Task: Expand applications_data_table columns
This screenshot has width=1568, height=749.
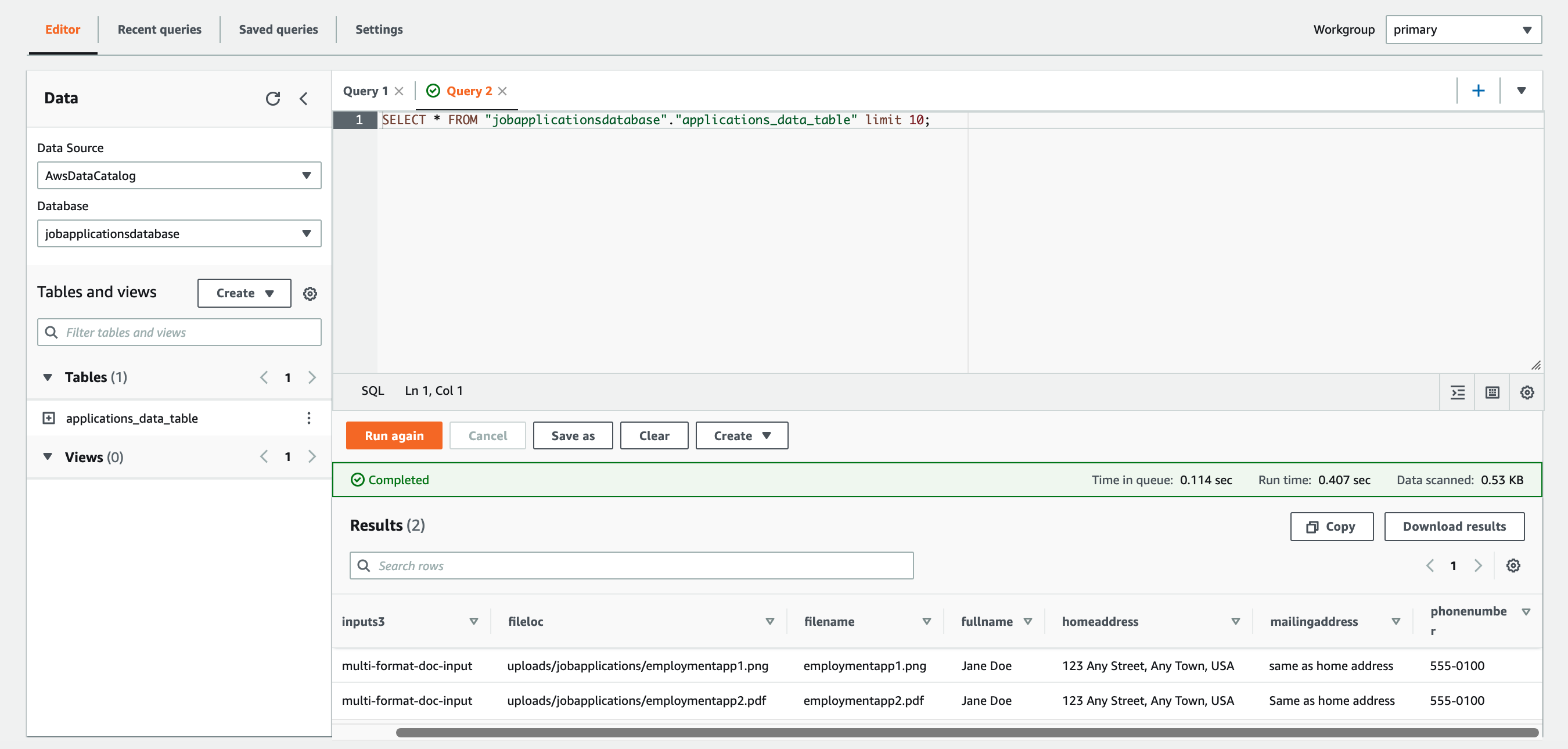Action: coord(49,418)
